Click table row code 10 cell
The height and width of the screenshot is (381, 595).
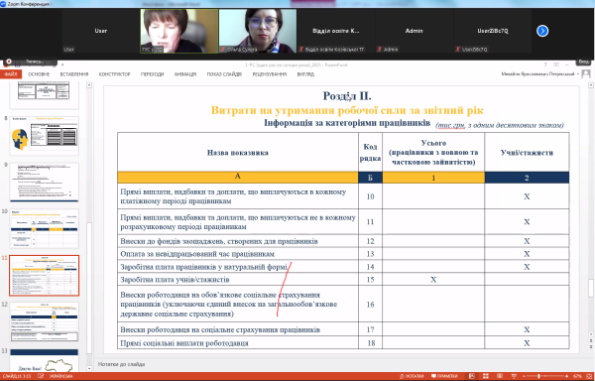[x=370, y=196]
